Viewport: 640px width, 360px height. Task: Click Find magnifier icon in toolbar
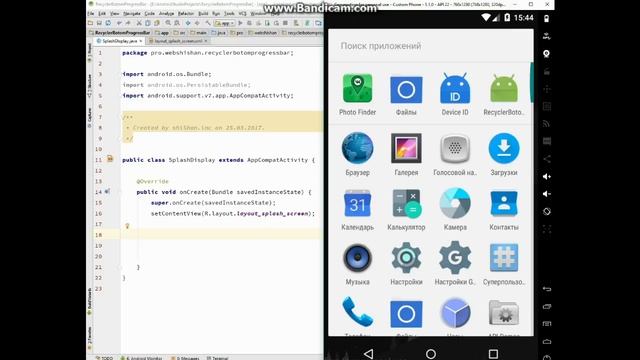[168, 23]
